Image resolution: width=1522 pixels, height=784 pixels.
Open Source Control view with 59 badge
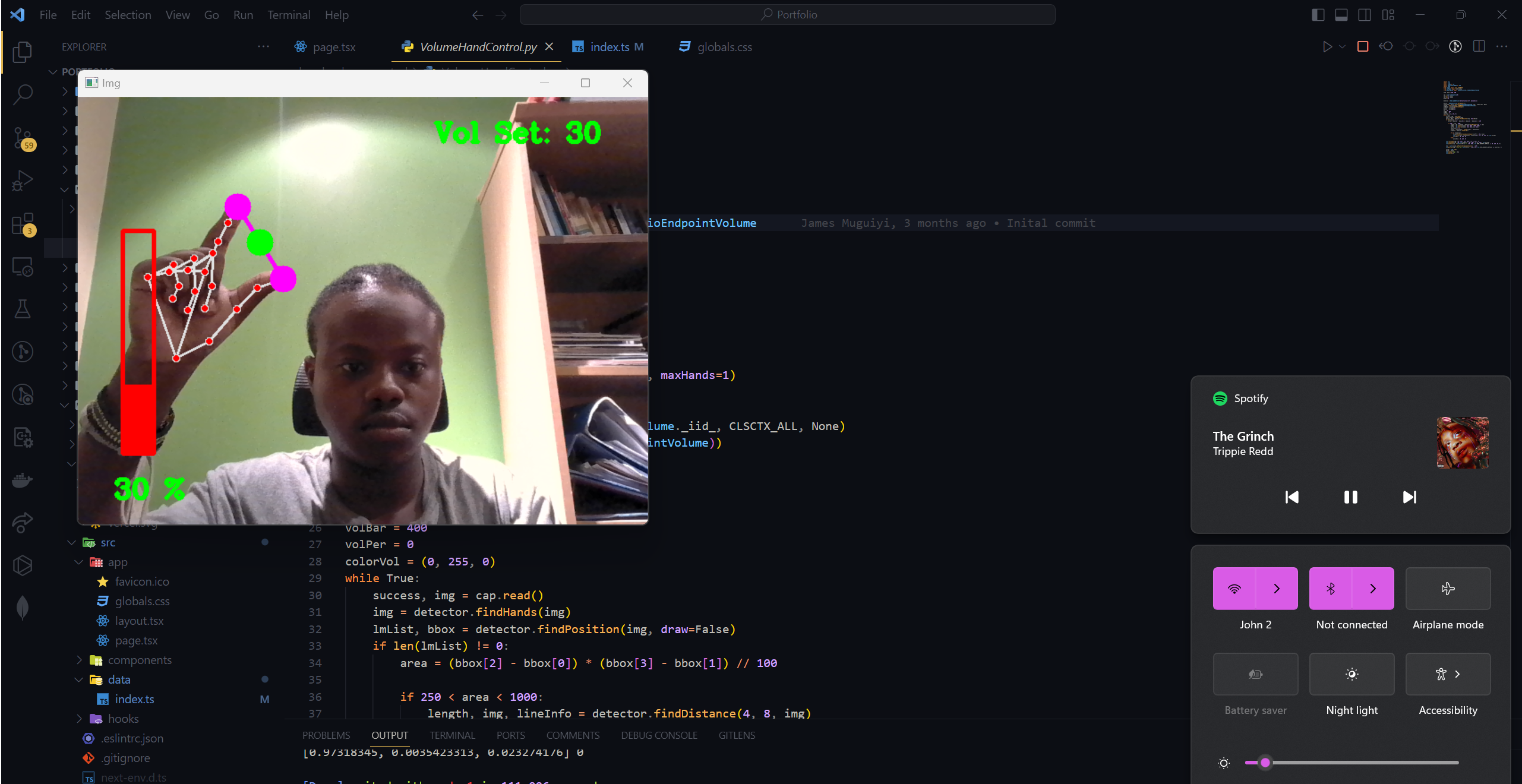[x=23, y=138]
